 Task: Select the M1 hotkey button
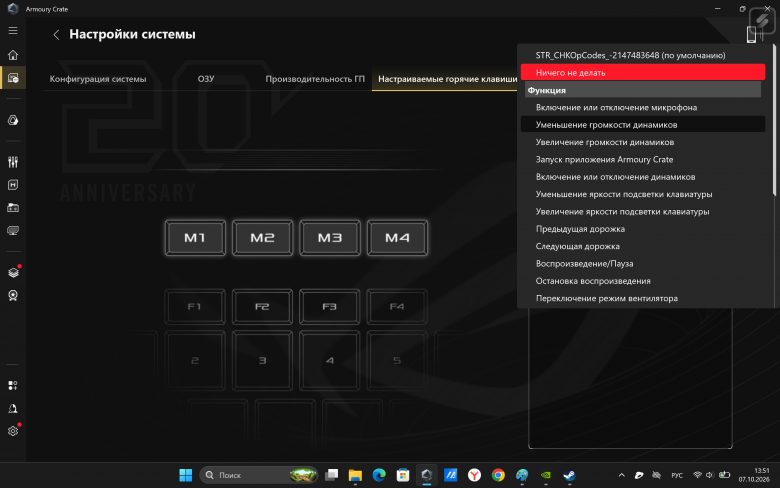click(195, 238)
